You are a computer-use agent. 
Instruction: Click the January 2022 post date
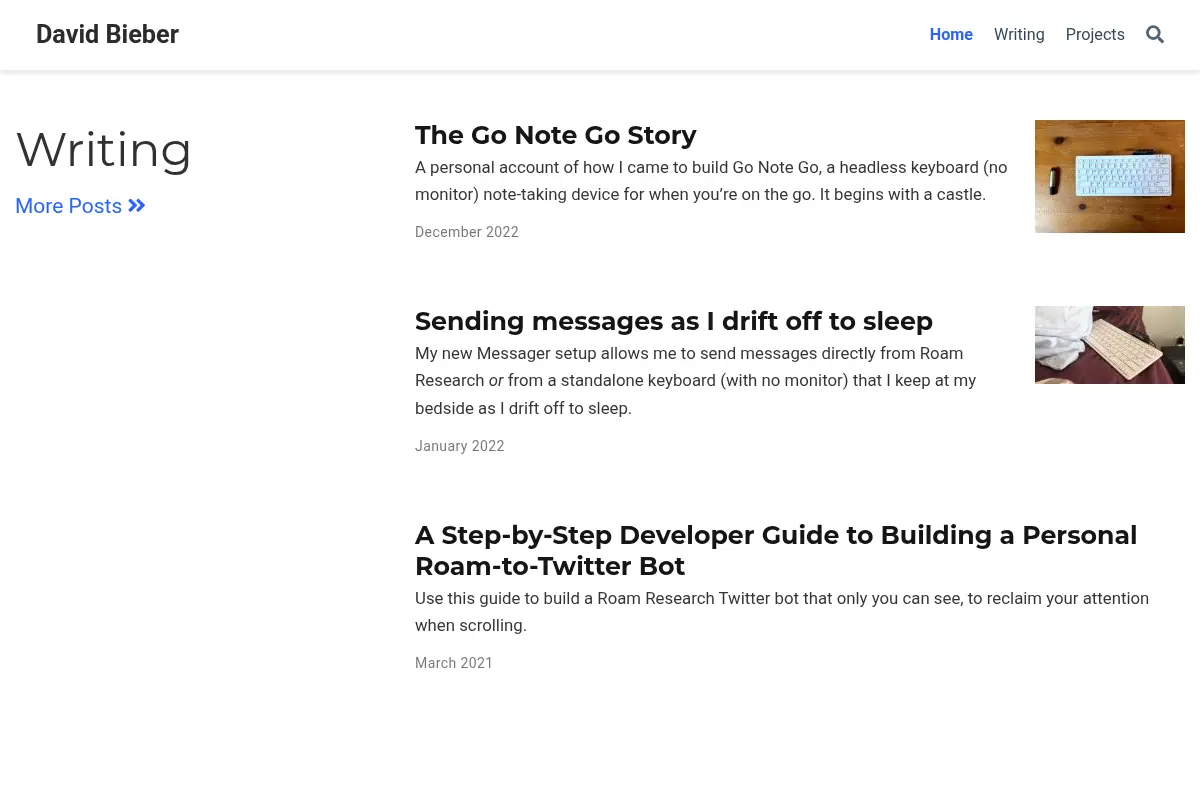460,446
